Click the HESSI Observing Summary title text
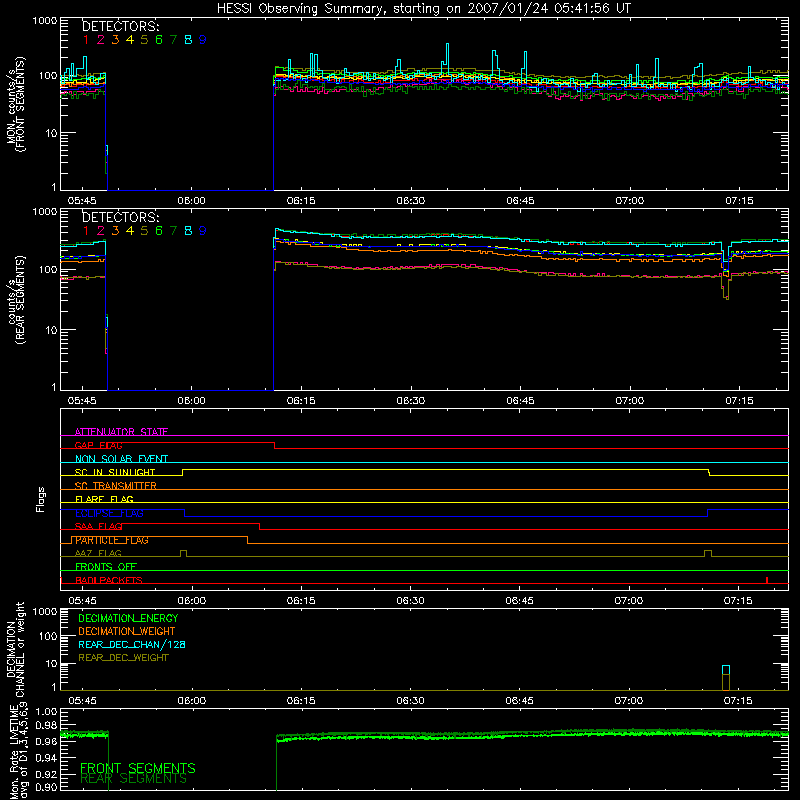 (x=424, y=9)
